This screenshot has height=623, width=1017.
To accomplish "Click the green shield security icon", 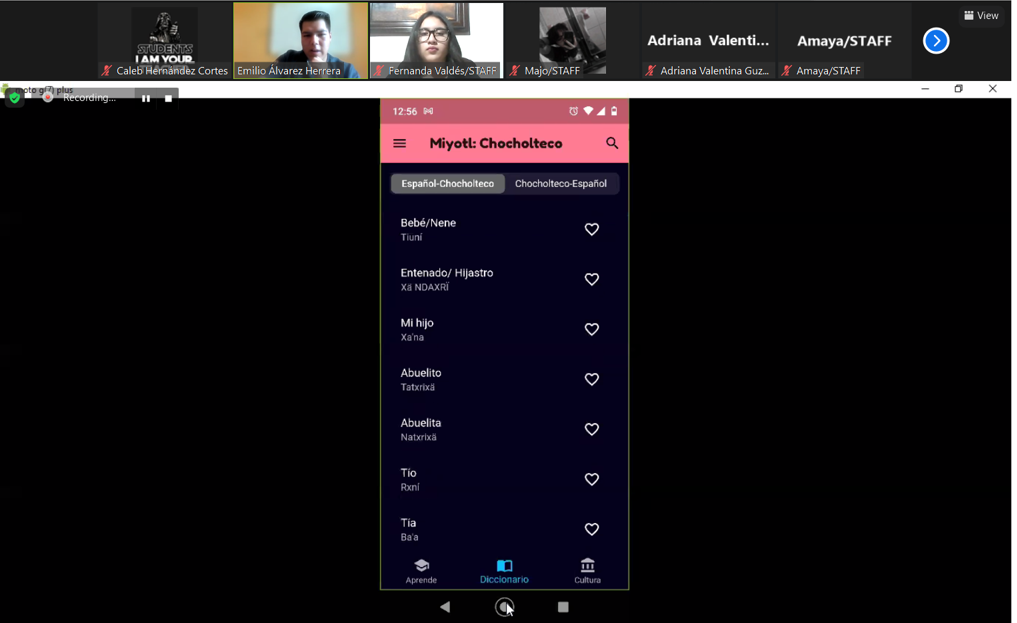I will tap(15, 98).
